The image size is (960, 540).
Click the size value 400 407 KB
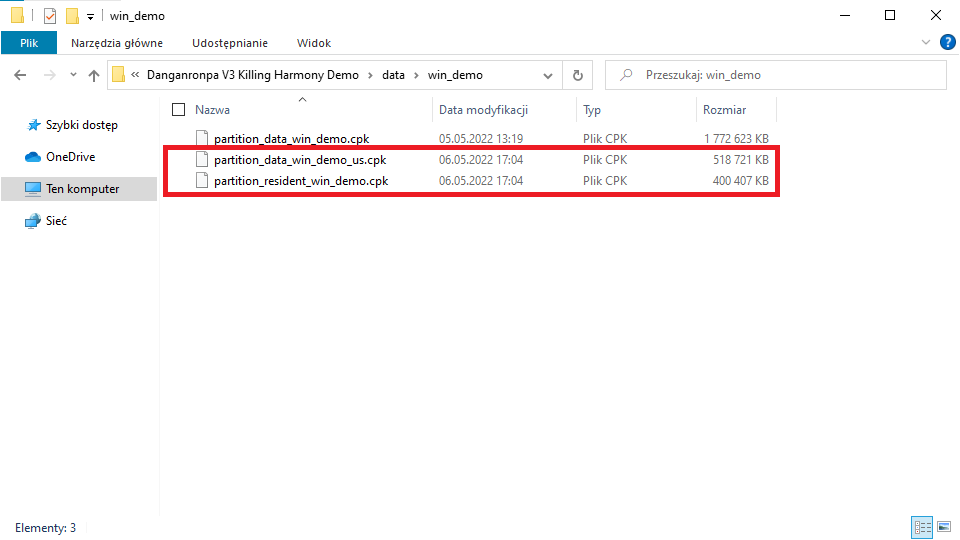(x=740, y=181)
